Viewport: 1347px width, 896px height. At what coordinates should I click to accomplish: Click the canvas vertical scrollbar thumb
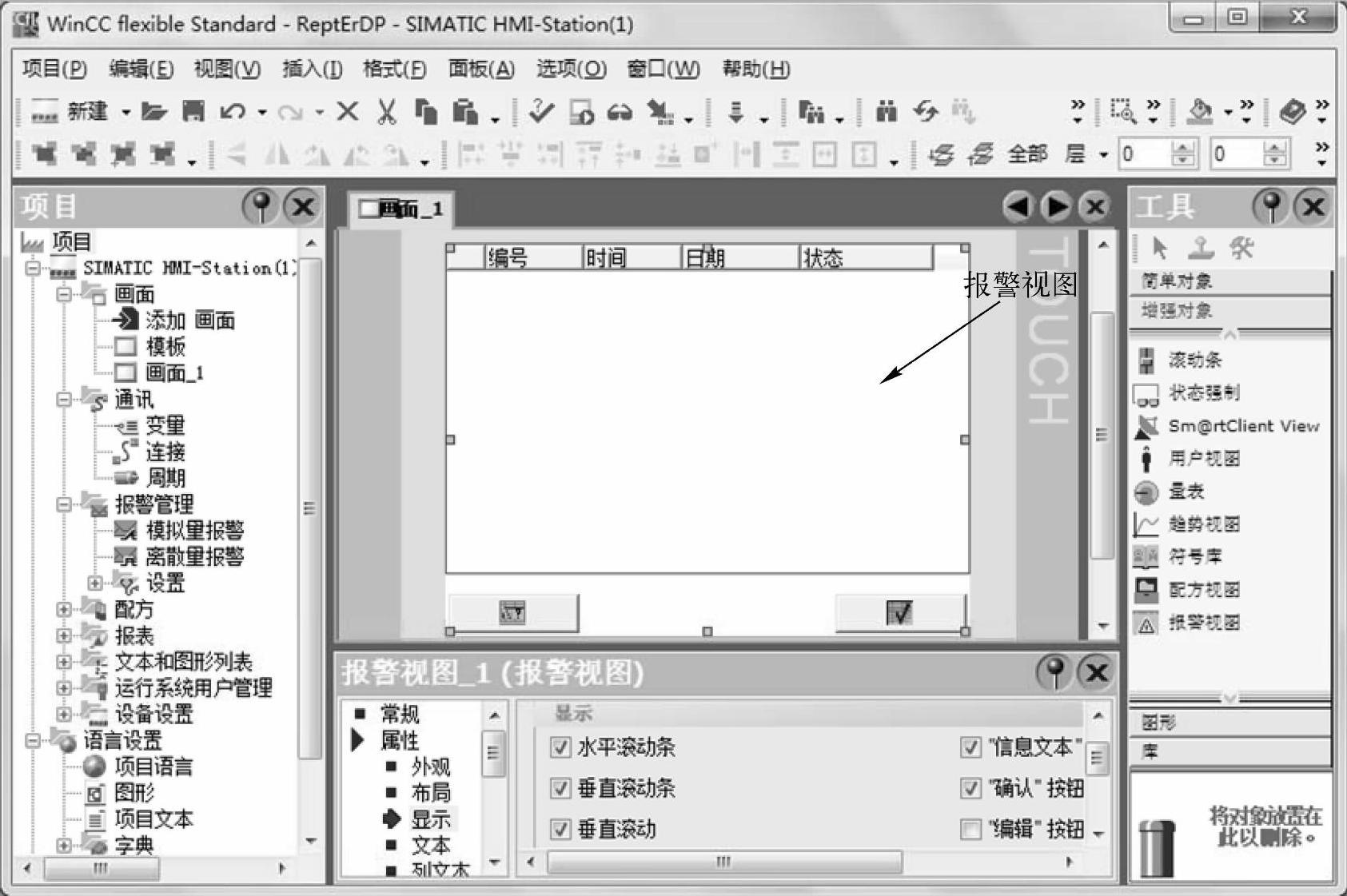1103,436
